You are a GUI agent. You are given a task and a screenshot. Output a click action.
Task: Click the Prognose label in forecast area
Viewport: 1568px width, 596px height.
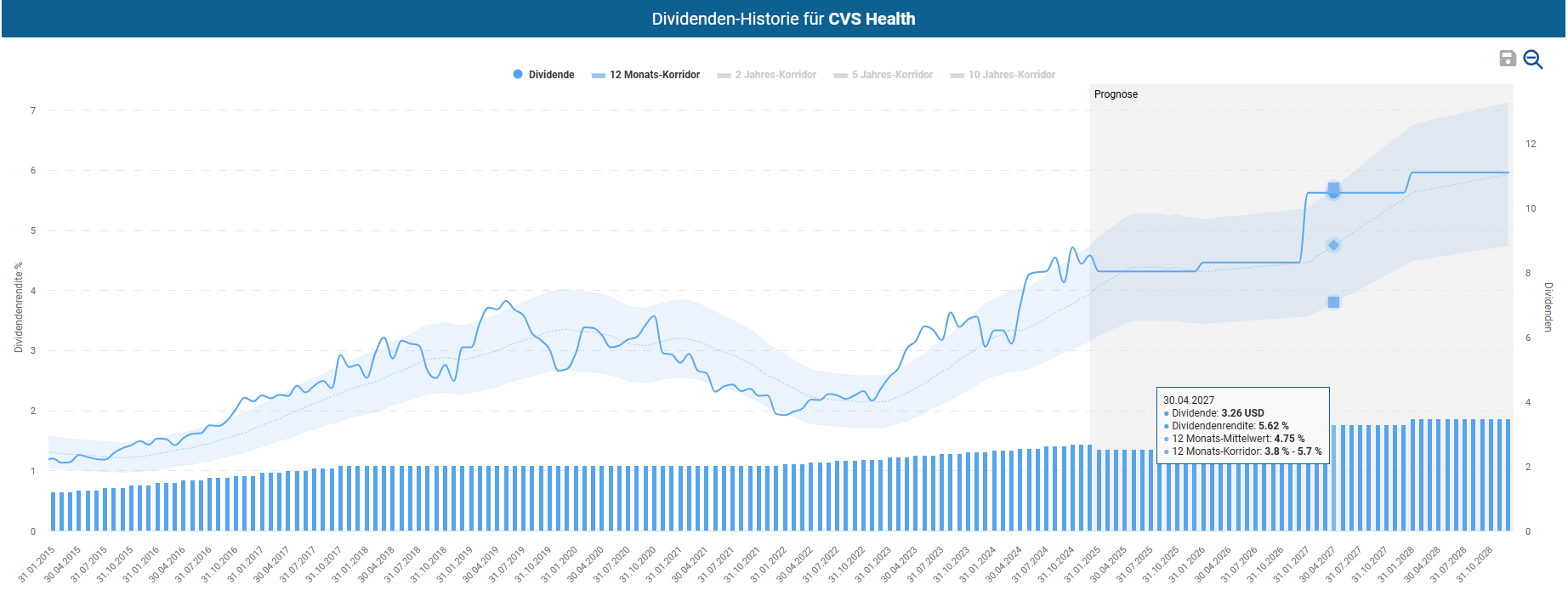pos(1116,94)
